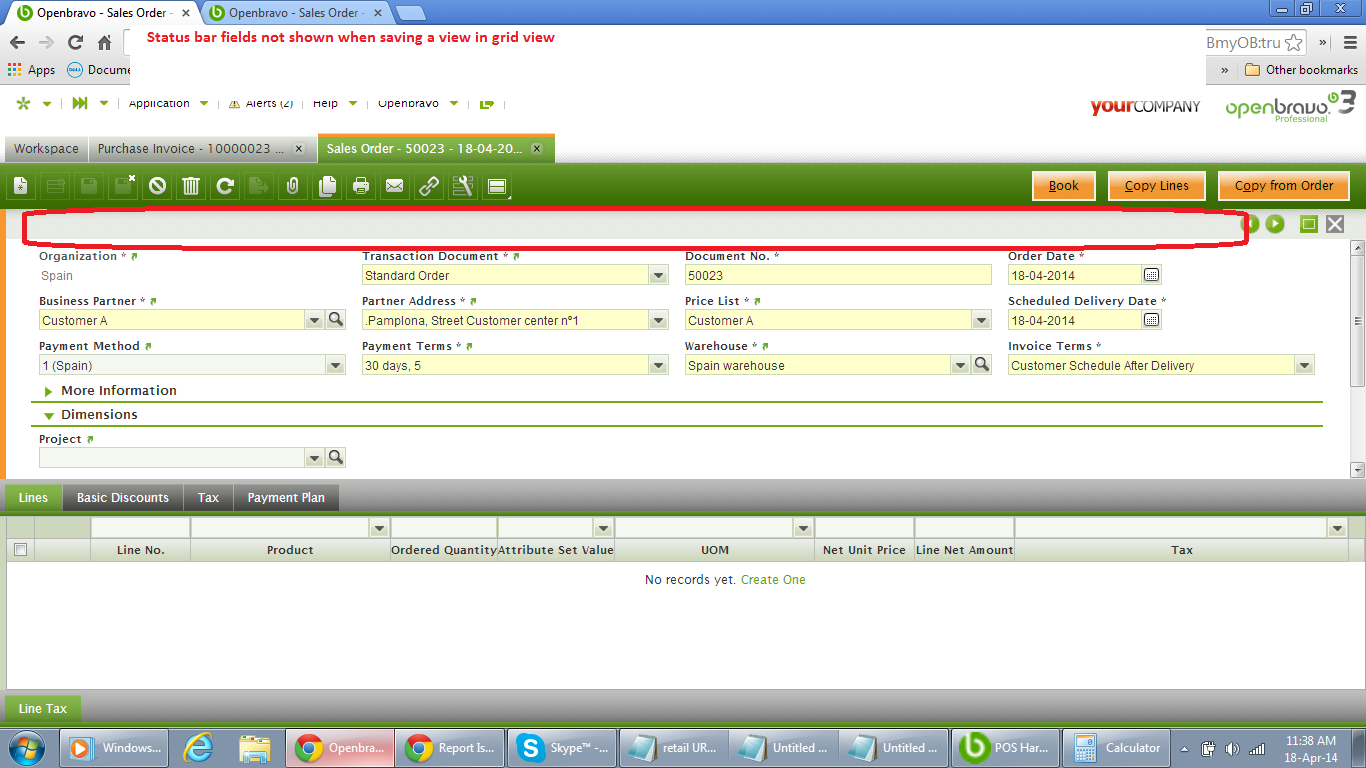
Task: Open Price List dropdown
Action: tap(981, 320)
